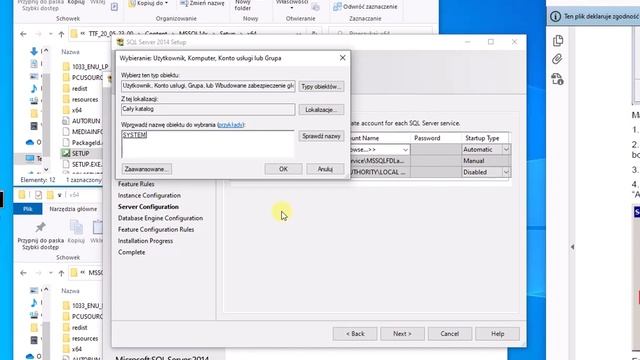Viewport: 640px width, 360px height.
Task: Click standards info icon in PDF sidebar
Action: click(558, 78)
